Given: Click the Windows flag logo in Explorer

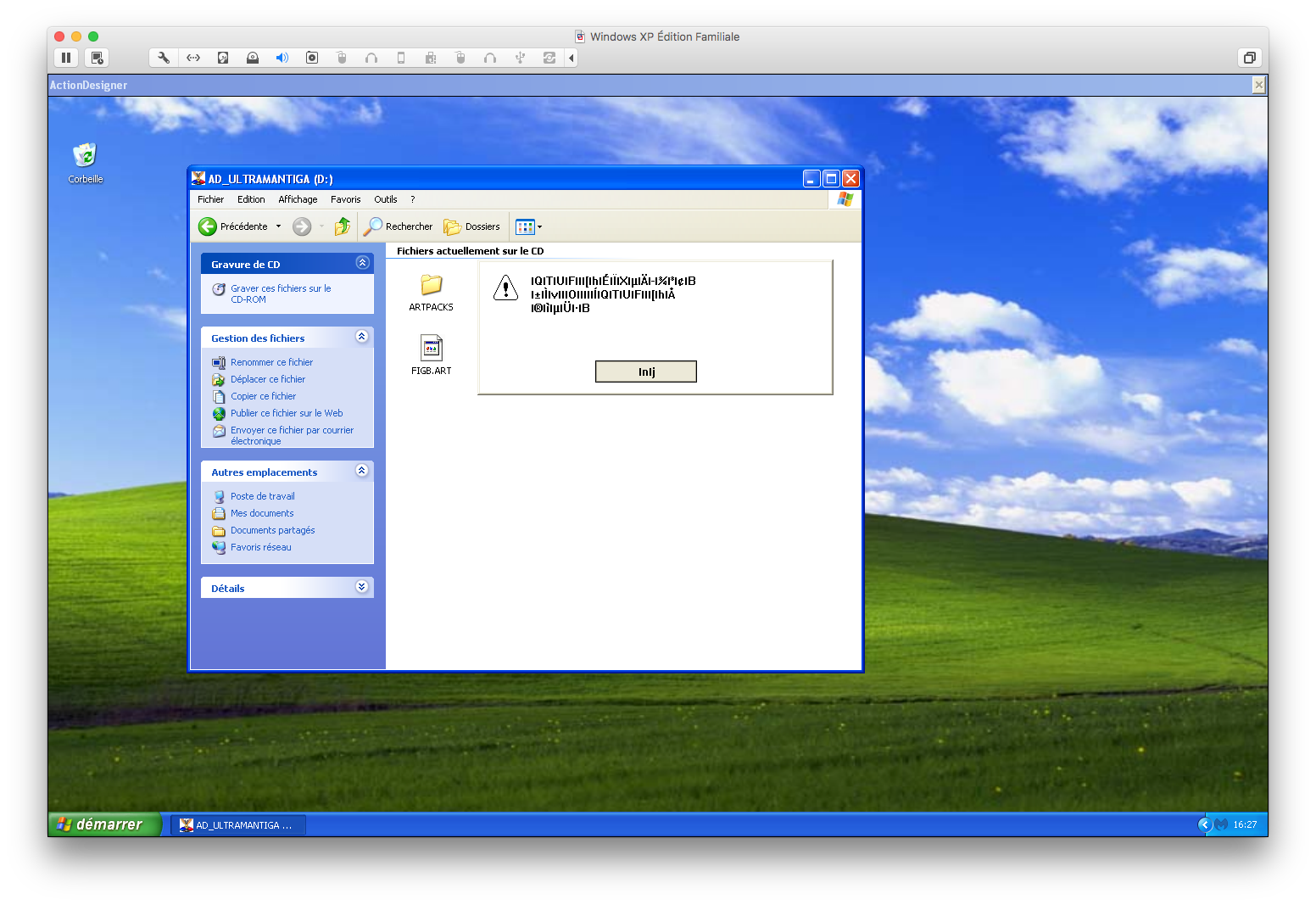Looking at the screenshot, I should (x=845, y=199).
